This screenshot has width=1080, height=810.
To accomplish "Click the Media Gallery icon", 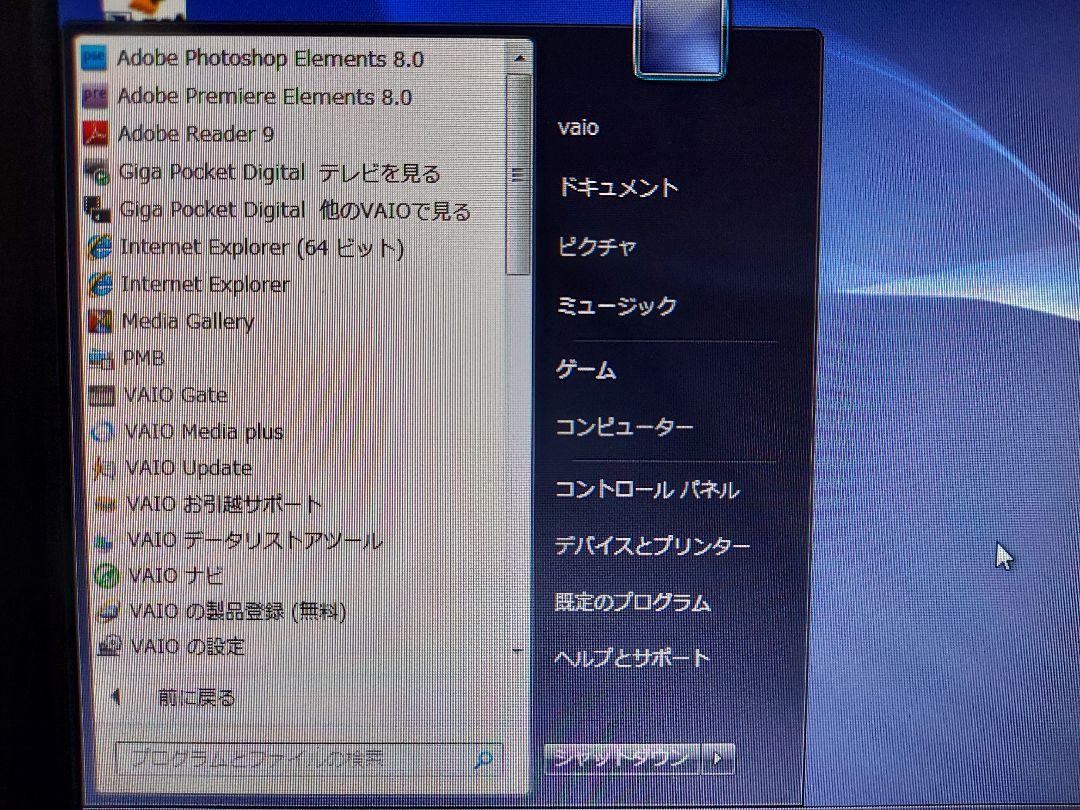I will click(x=101, y=321).
